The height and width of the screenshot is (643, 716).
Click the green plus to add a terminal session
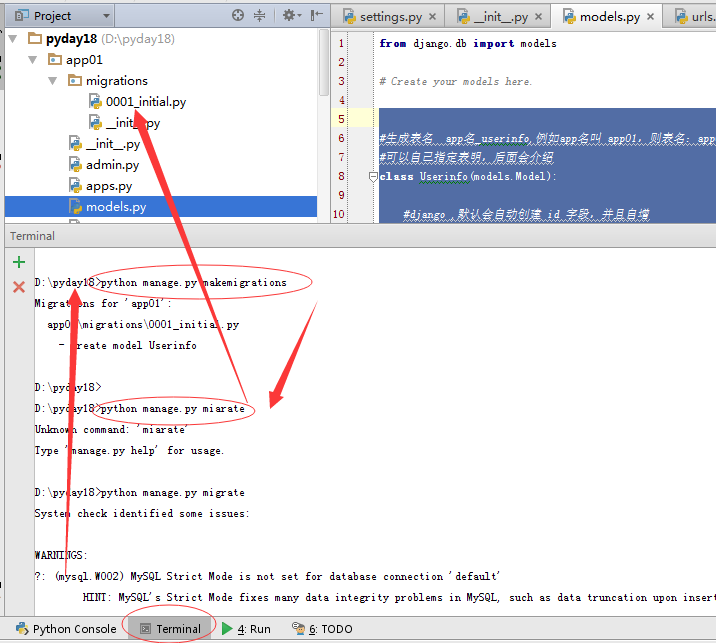[18, 263]
